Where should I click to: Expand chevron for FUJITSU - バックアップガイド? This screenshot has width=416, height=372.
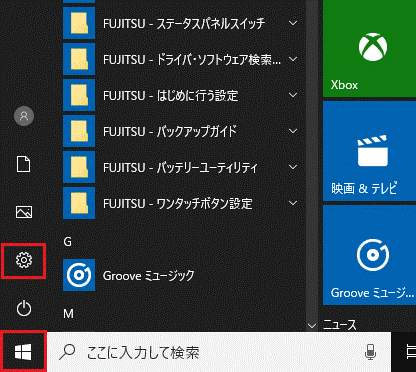293,131
